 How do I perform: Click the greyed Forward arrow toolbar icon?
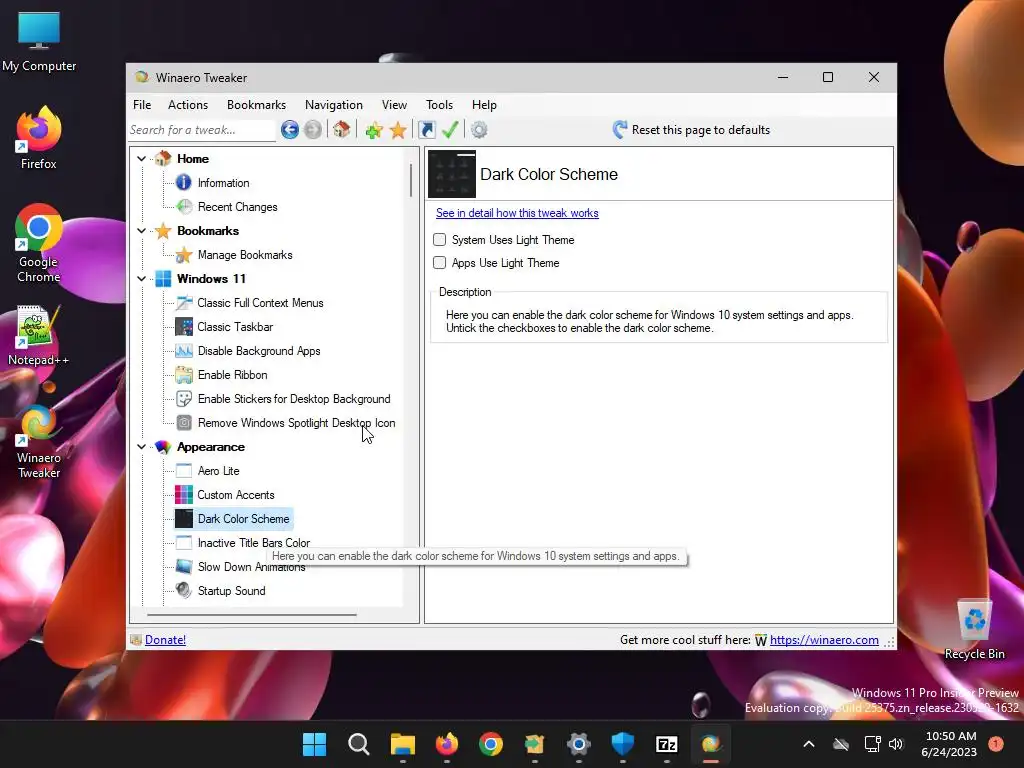click(313, 130)
